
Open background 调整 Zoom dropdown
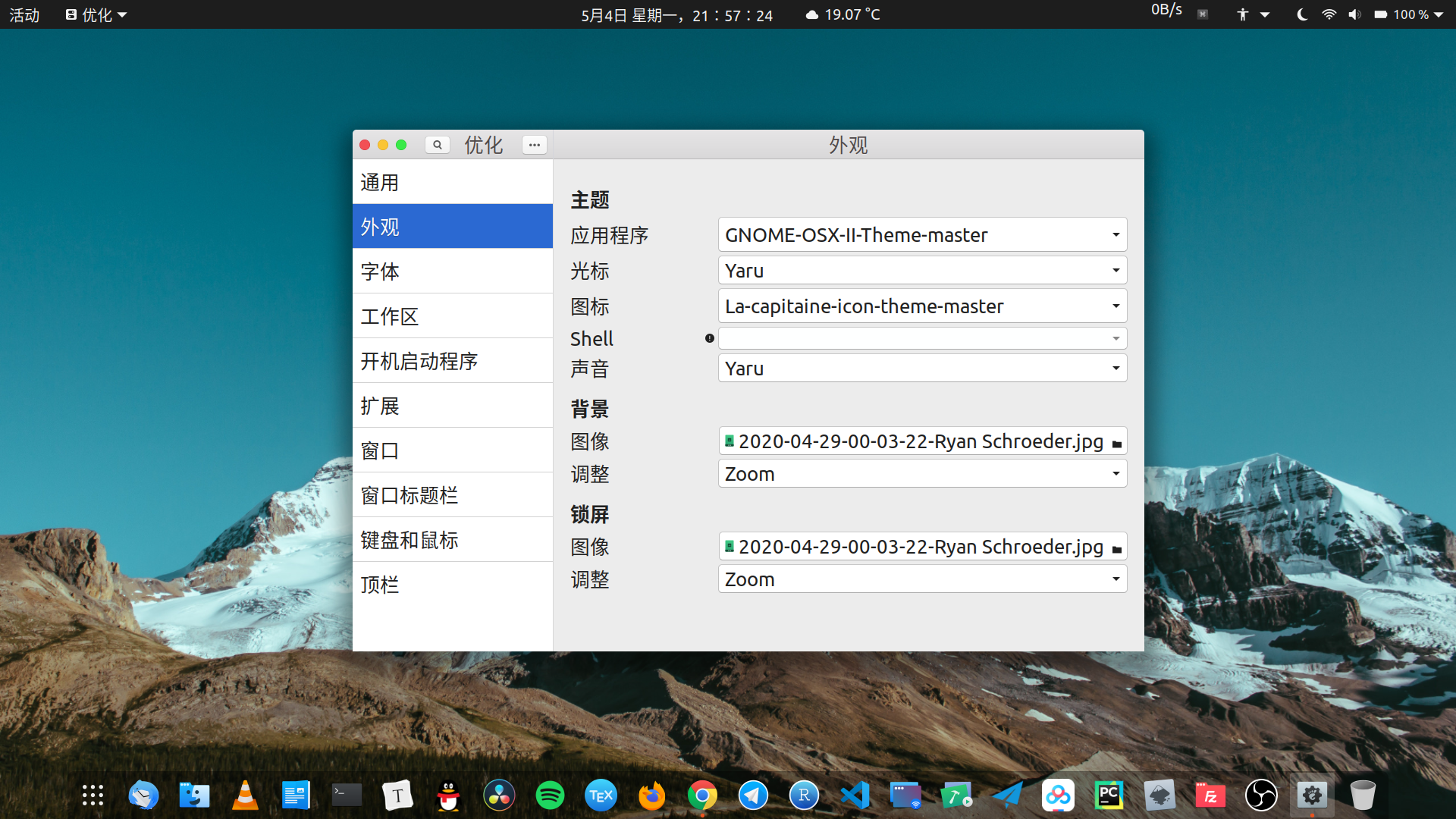(x=921, y=474)
